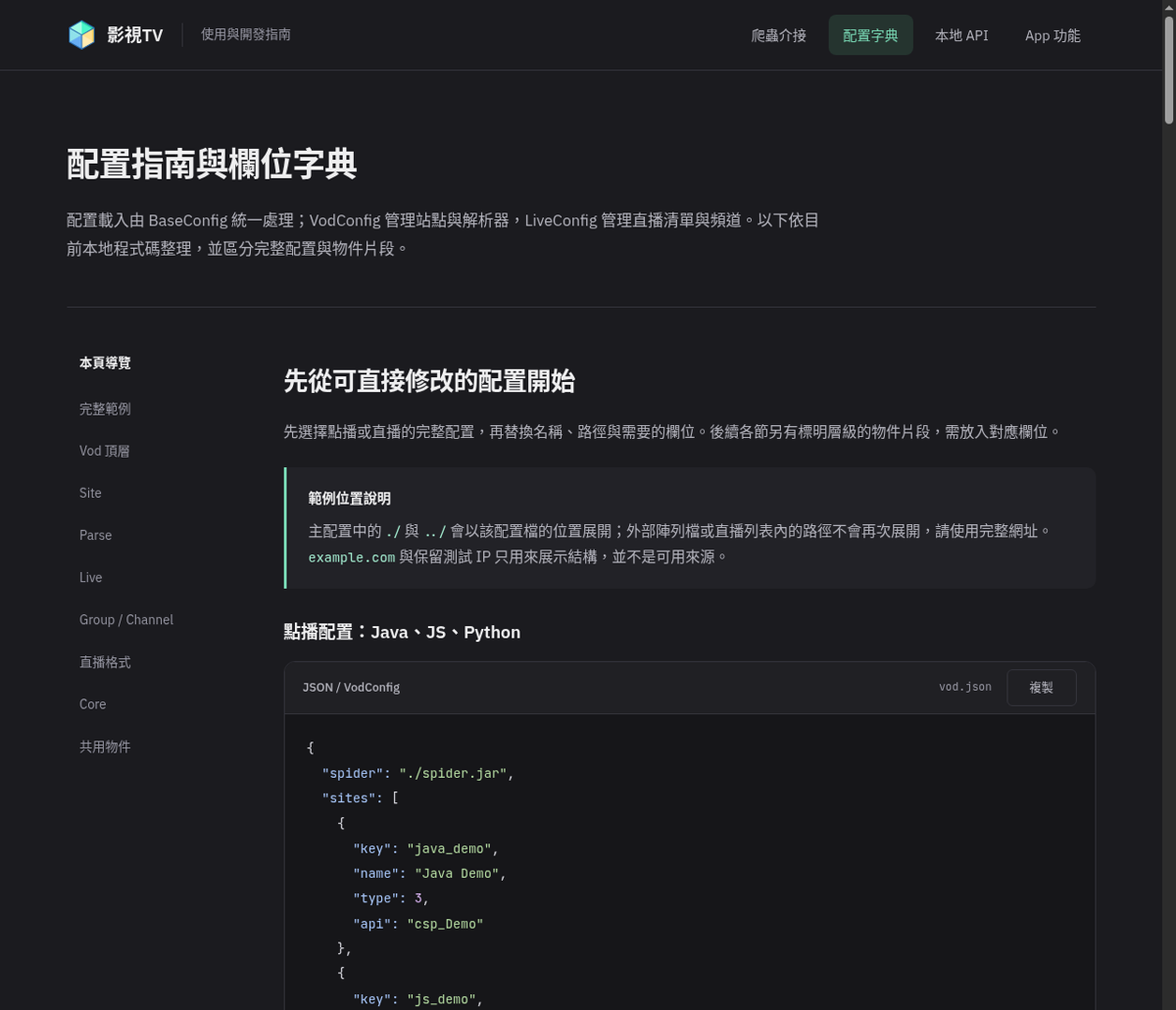Navigate to the Live section link
This screenshot has height=1010, width=1176.
90,577
